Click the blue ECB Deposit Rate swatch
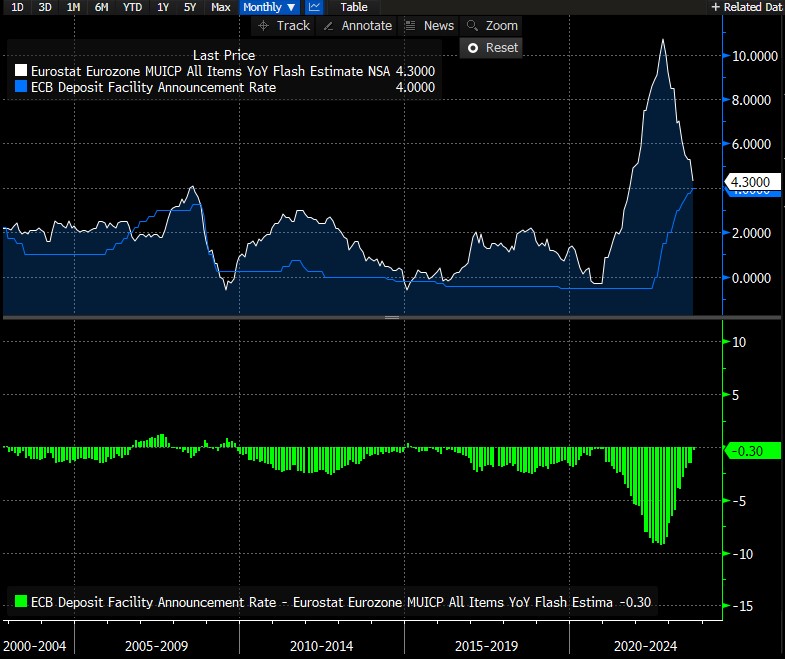Viewport: 785px width, 659px height. tap(21, 87)
